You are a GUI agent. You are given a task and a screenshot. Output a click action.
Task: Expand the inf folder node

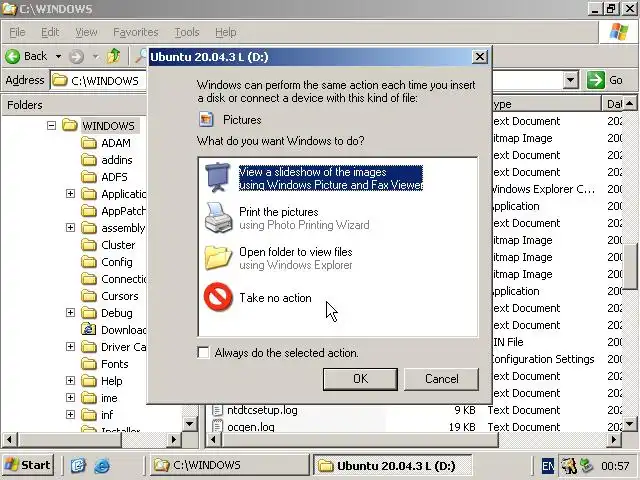[70, 415]
